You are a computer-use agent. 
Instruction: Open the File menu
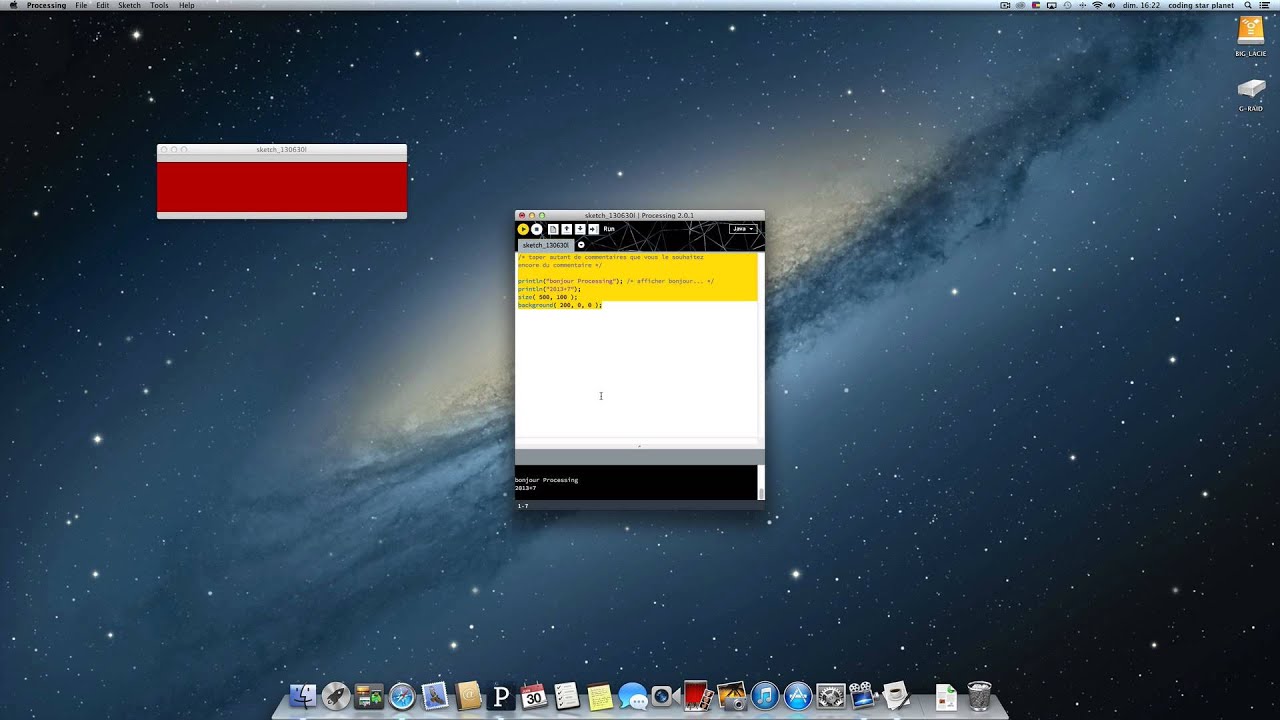(x=81, y=5)
